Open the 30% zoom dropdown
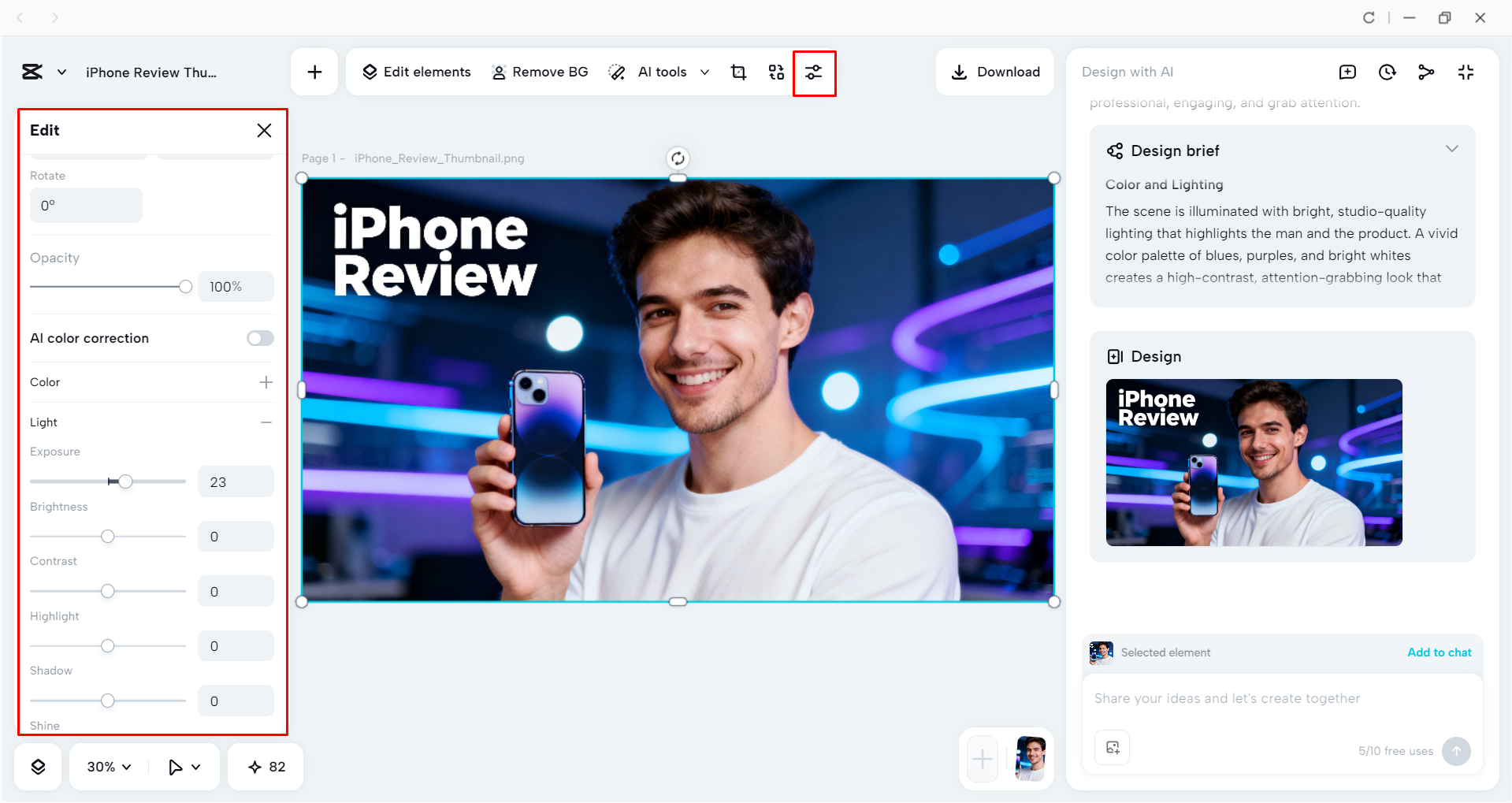 [x=109, y=767]
